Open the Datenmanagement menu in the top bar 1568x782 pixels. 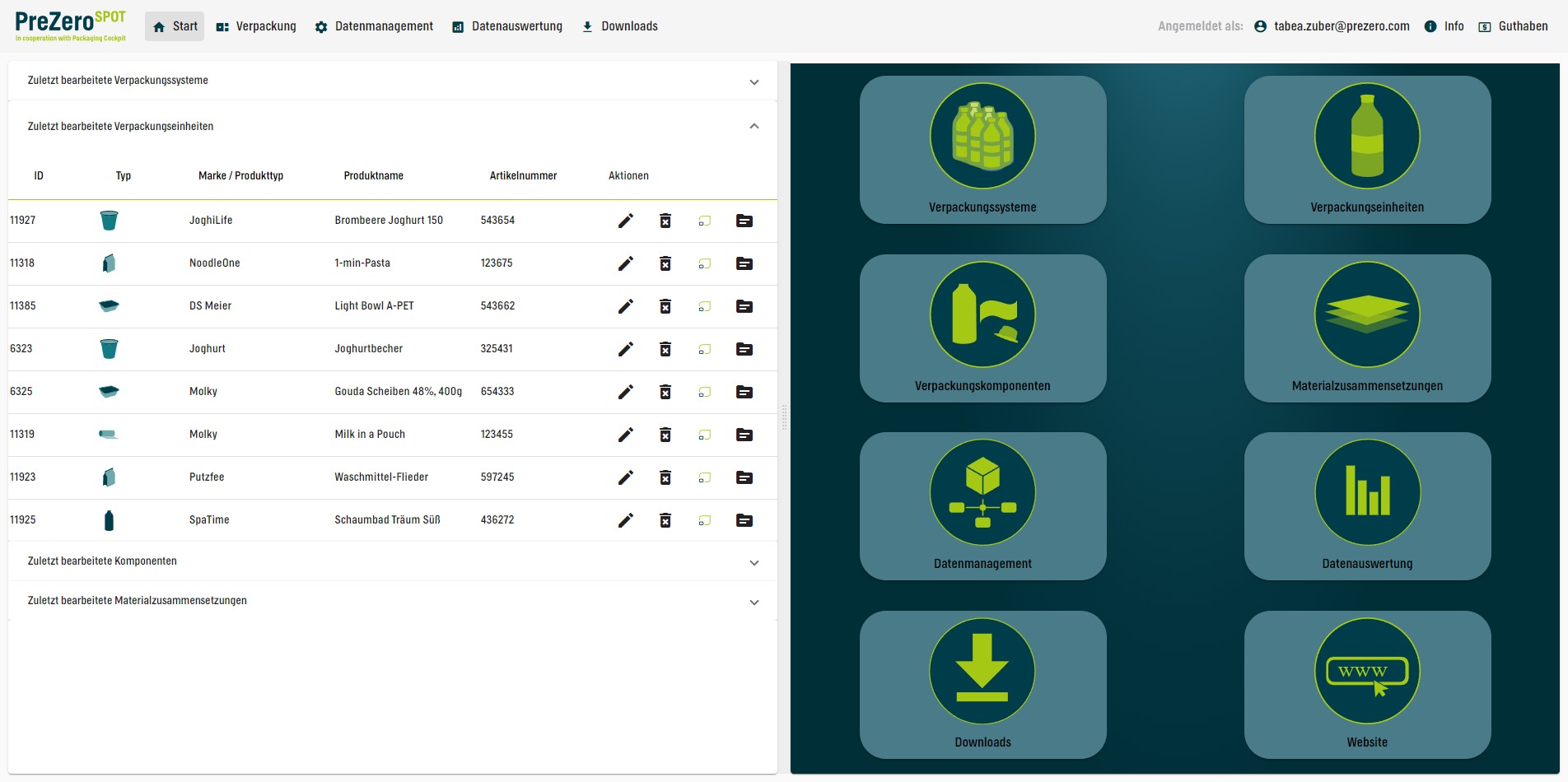[374, 26]
